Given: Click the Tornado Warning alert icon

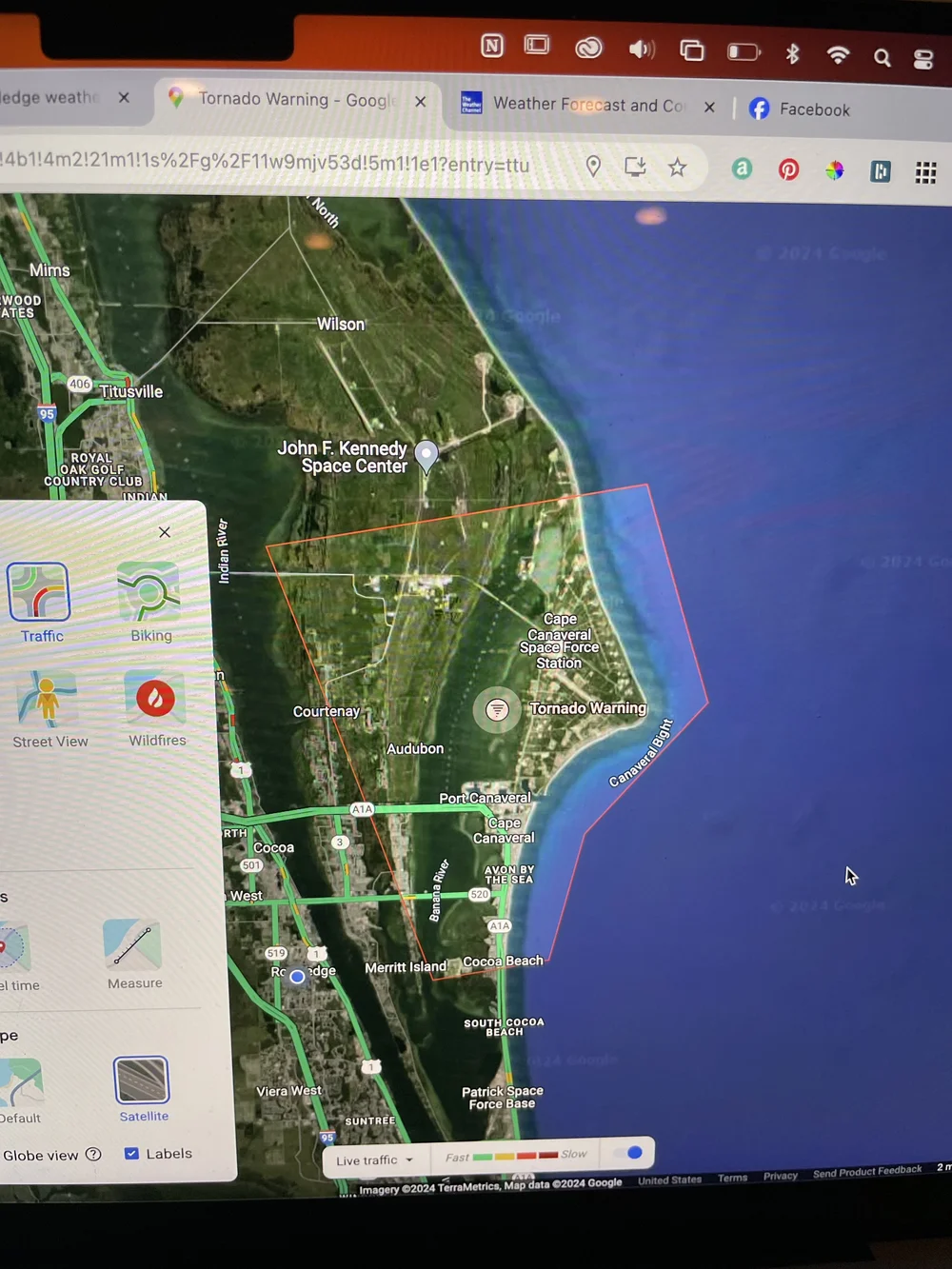Looking at the screenshot, I should point(497,709).
